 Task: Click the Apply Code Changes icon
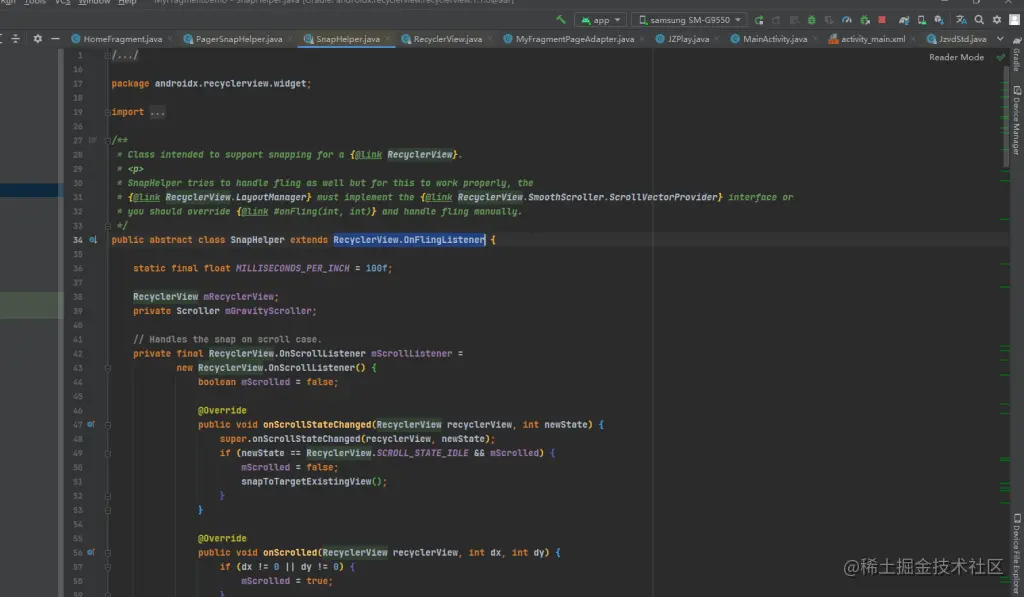tap(794, 20)
